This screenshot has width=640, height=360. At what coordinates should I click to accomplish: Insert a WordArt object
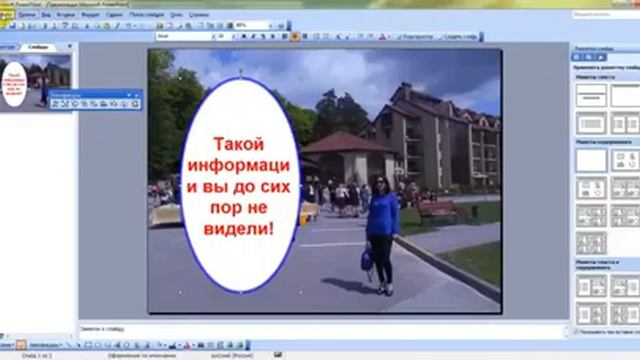[x=118, y=346]
